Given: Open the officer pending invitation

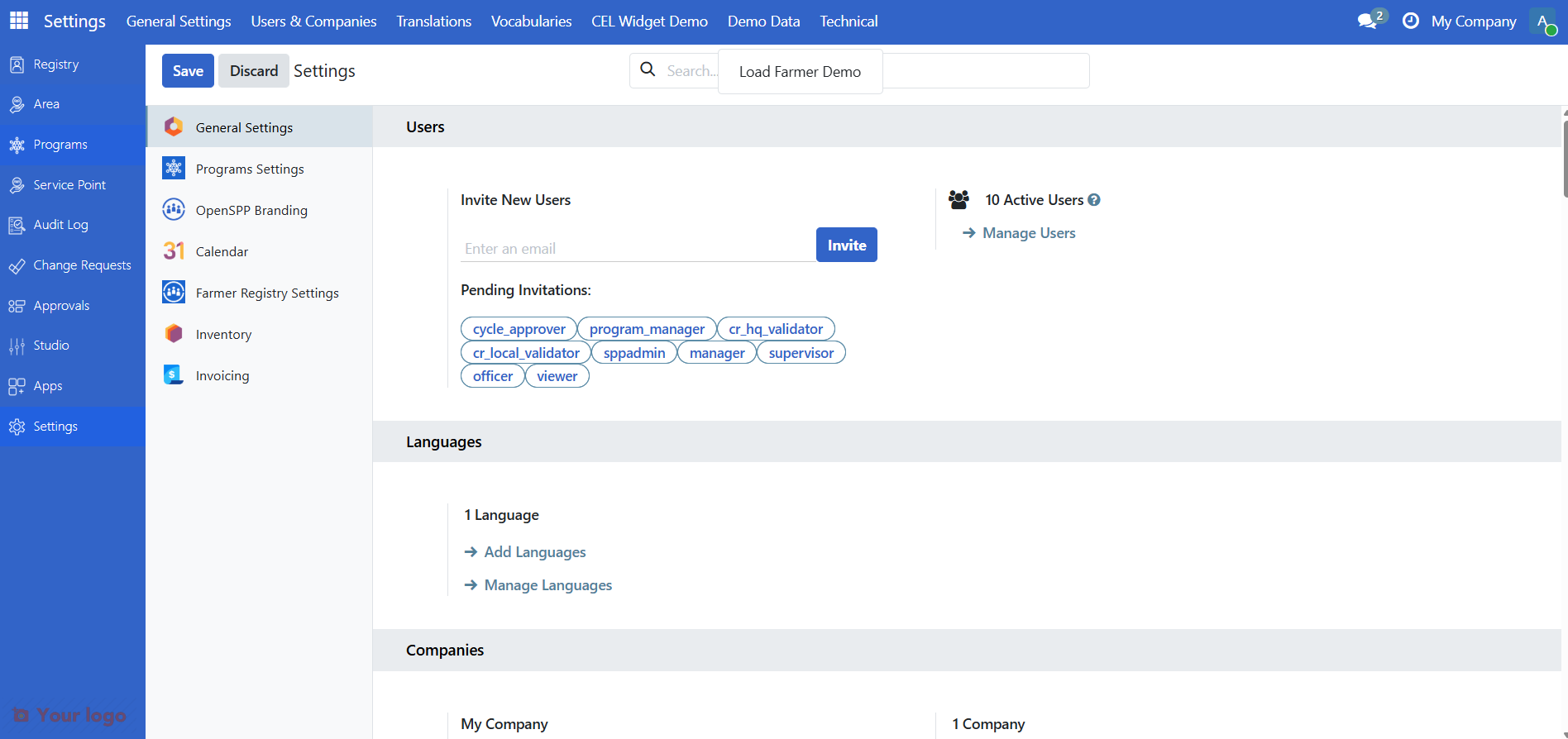Looking at the screenshot, I should tap(493, 376).
